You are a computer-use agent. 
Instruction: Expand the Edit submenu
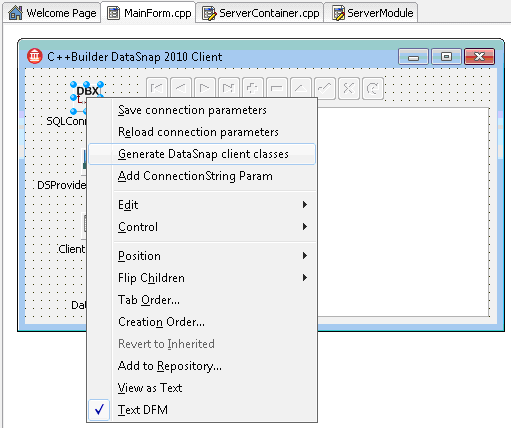coord(202,205)
